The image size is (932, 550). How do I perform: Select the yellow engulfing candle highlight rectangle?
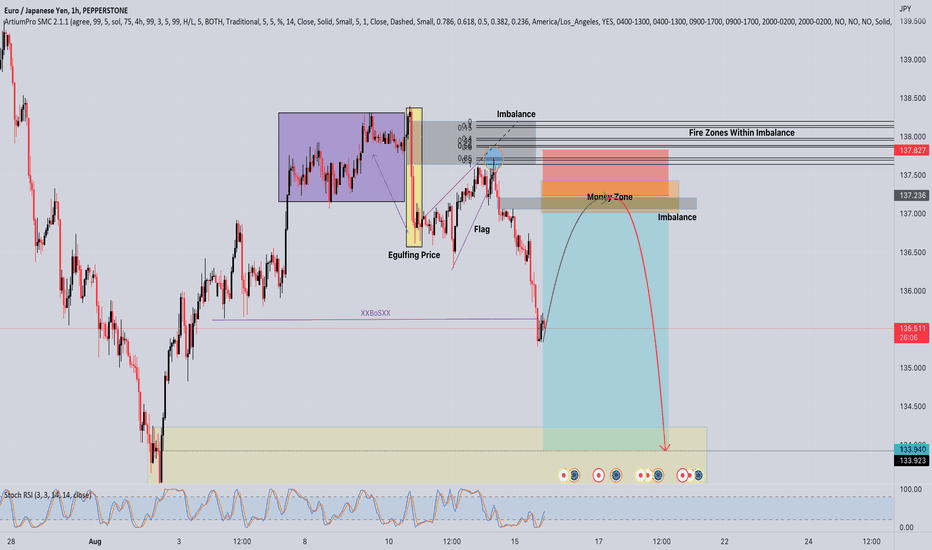(x=414, y=177)
